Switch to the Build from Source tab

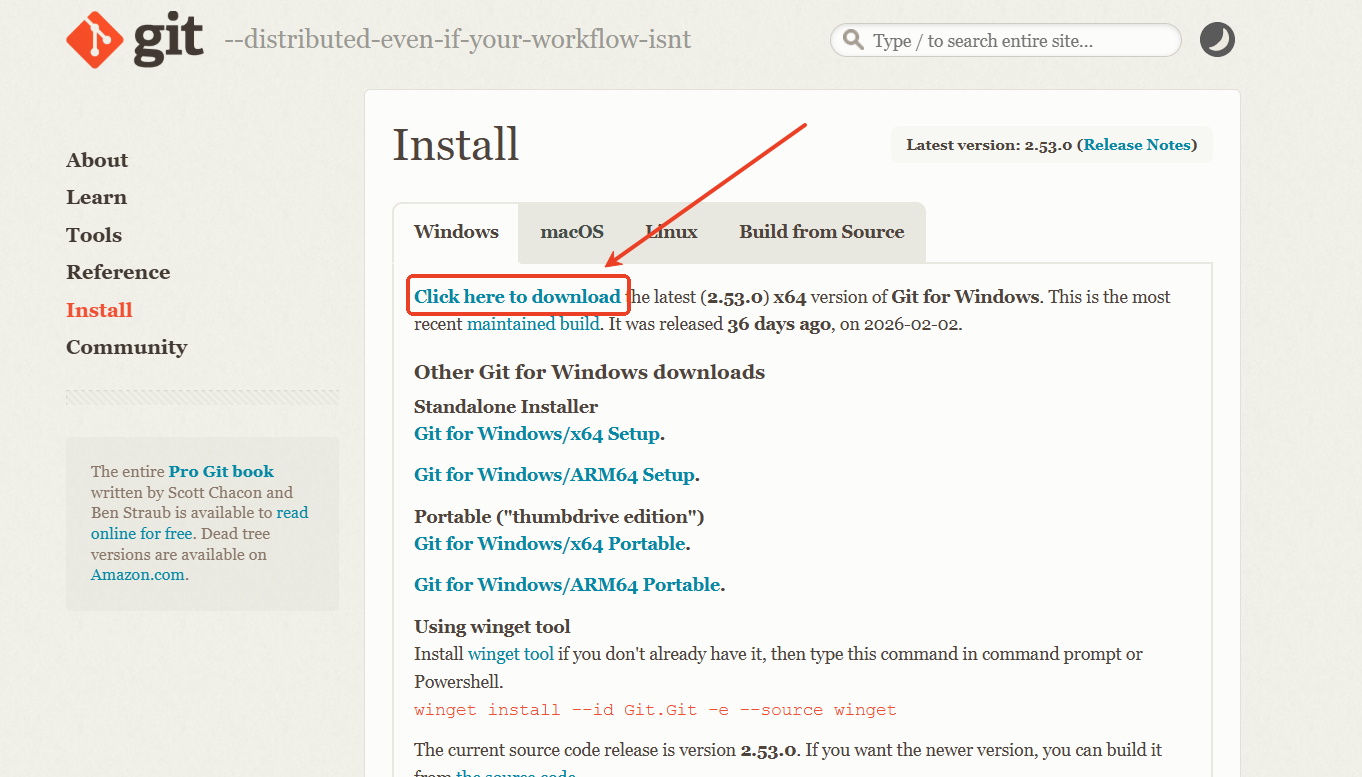point(822,232)
